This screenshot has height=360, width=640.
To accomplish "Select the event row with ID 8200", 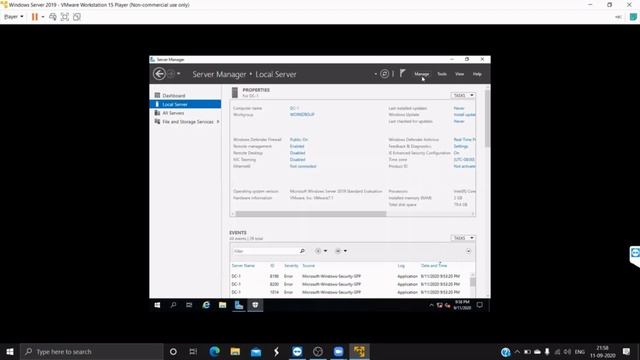I will pyautogui.click(x=350, y=284).
